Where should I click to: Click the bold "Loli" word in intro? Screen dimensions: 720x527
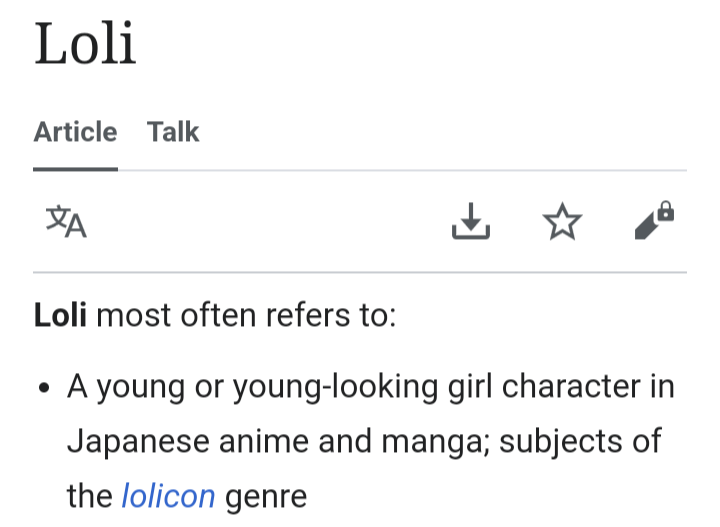coord(60,317)
